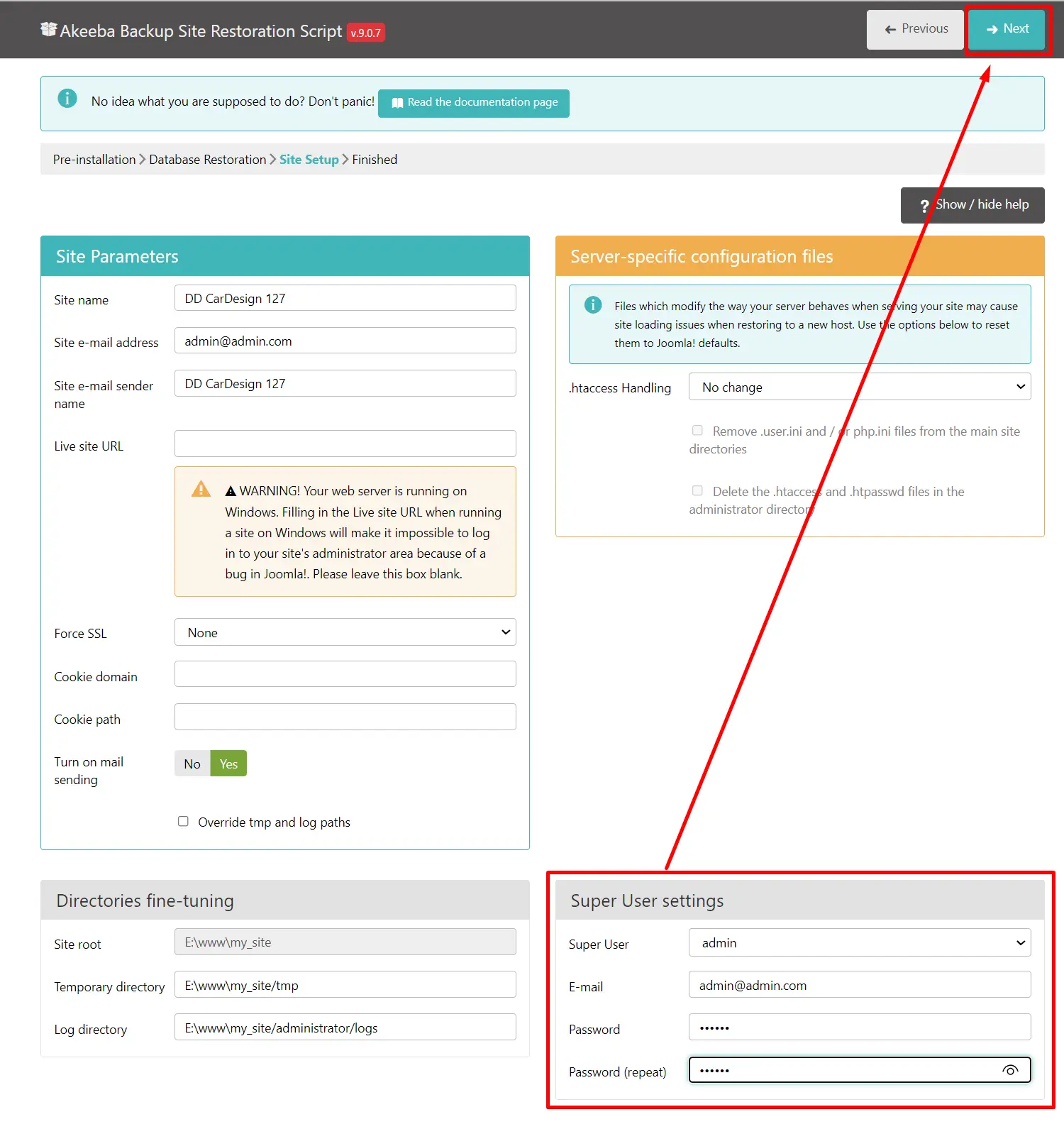Set Turn on mail sending to Yes
1064x1129 pixels.
coord(228,764)
